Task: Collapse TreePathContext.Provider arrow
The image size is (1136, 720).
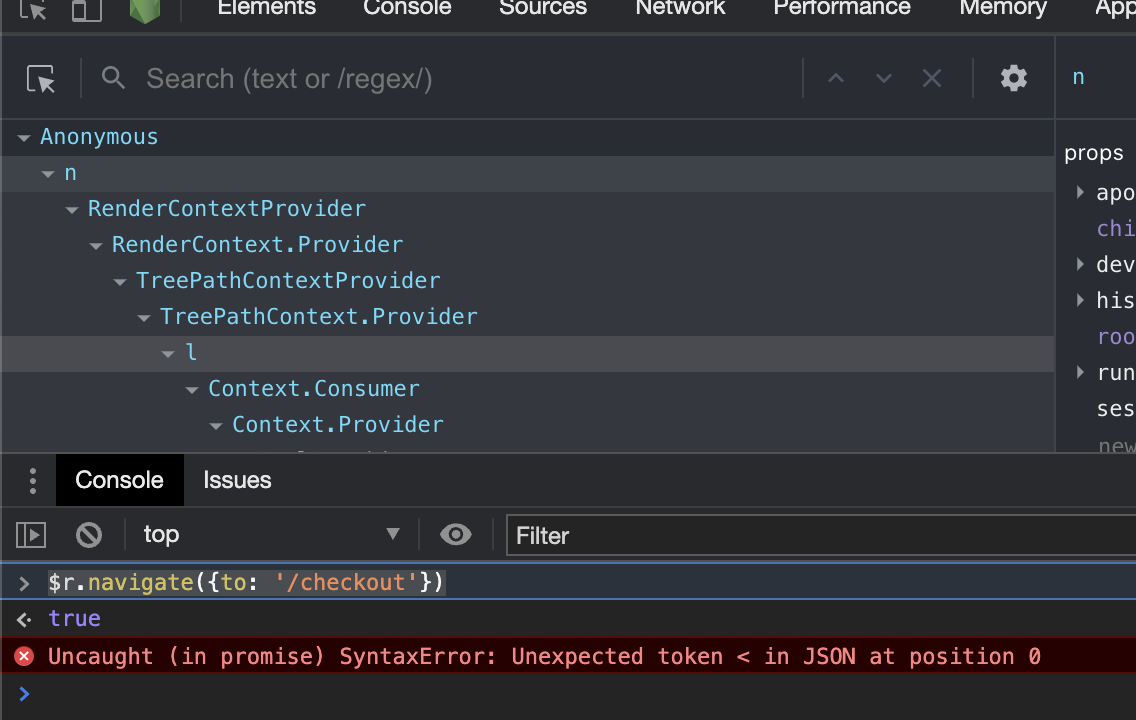Action: [x=144, y=318]
